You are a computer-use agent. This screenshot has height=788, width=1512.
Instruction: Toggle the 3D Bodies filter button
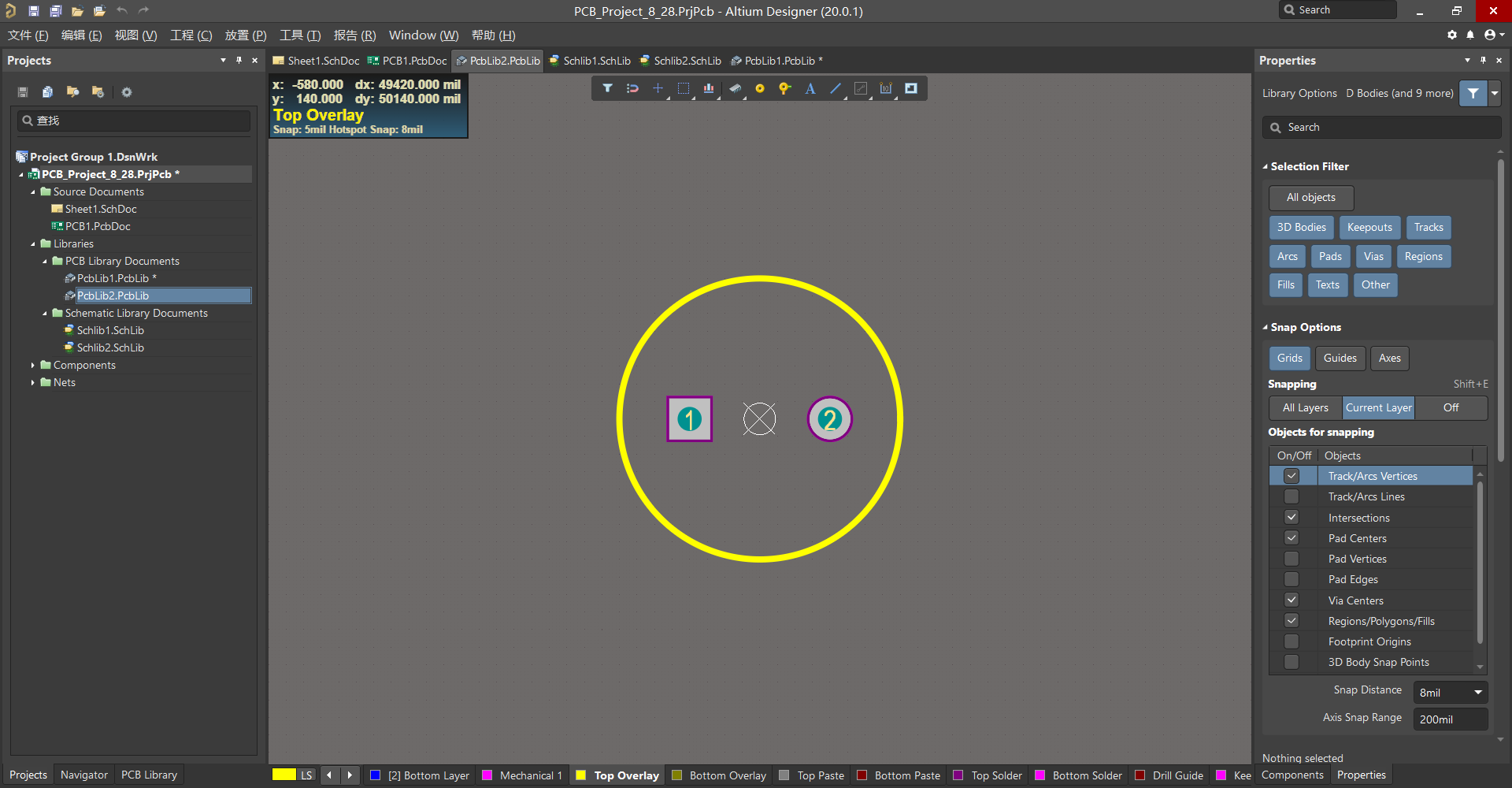click(x=1302, y=227)
